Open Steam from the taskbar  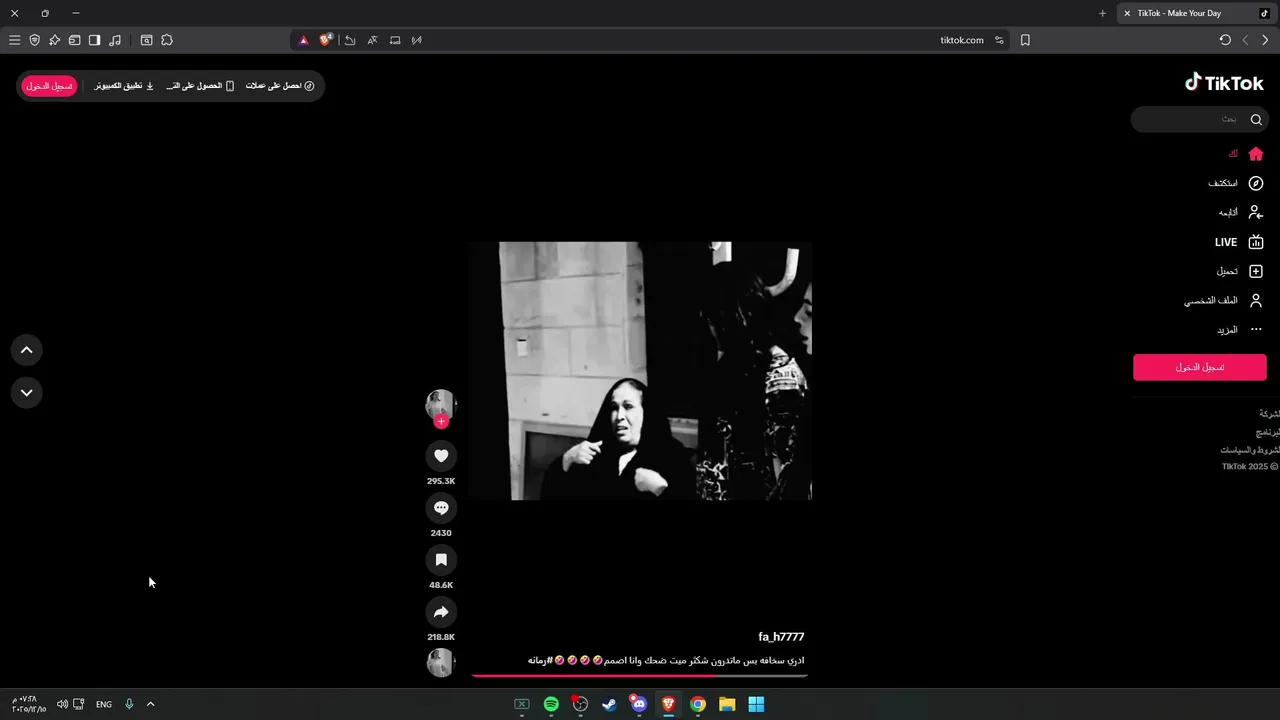[610, 704]
